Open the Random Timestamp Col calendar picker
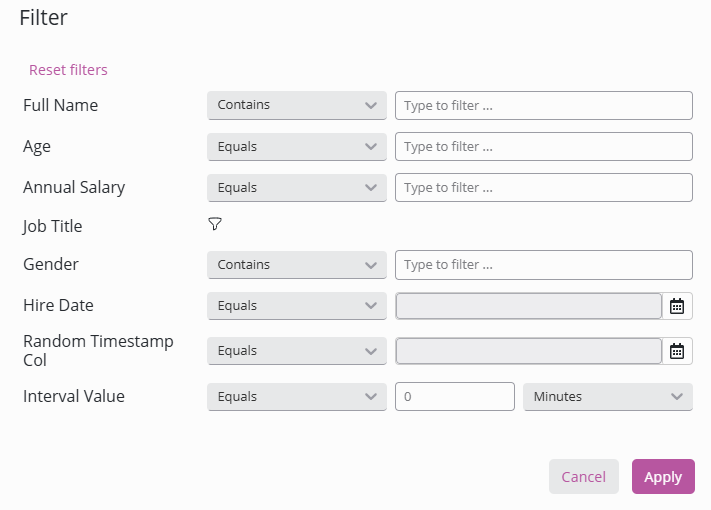This screenshot has height=510, width=711. click(677, 351)
